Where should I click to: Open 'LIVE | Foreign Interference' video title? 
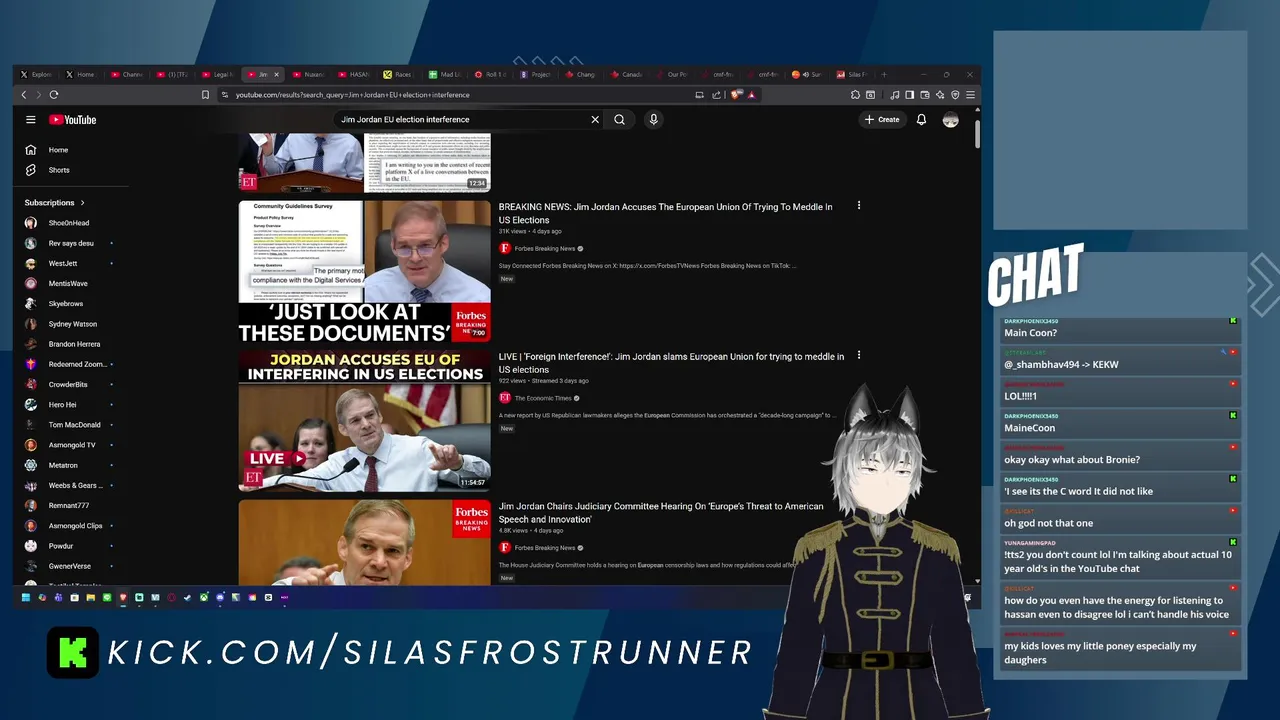tap(671, 363)
